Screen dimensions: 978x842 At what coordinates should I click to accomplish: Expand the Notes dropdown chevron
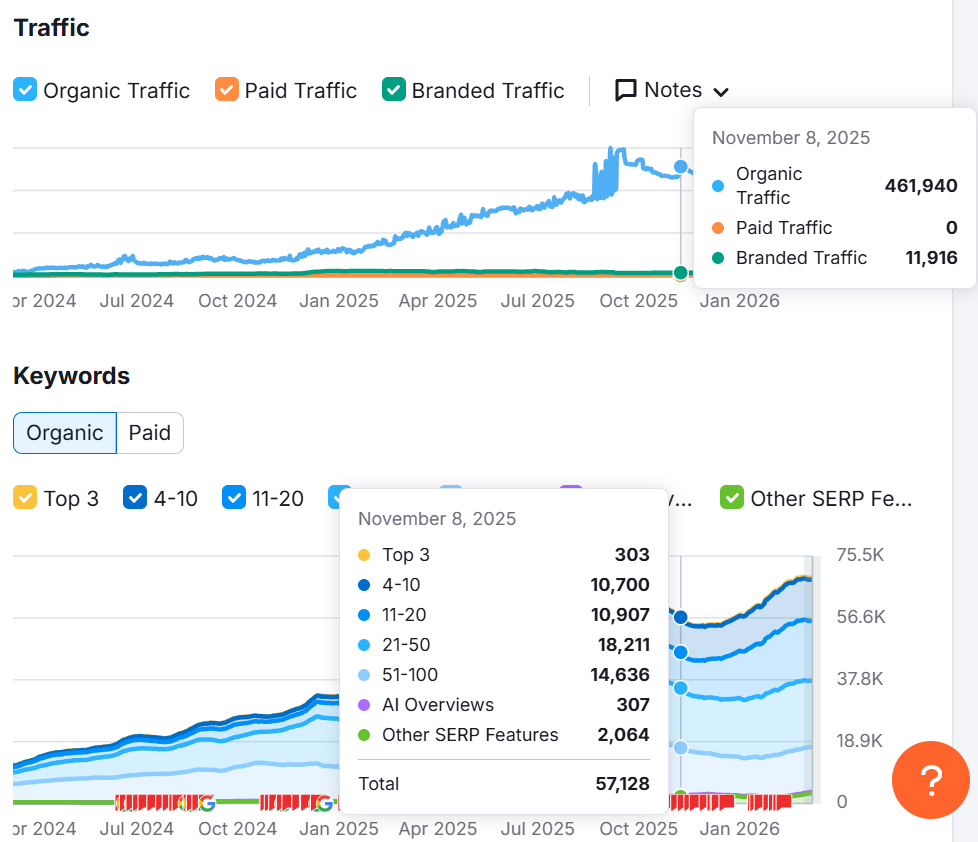tap(721, 92)
